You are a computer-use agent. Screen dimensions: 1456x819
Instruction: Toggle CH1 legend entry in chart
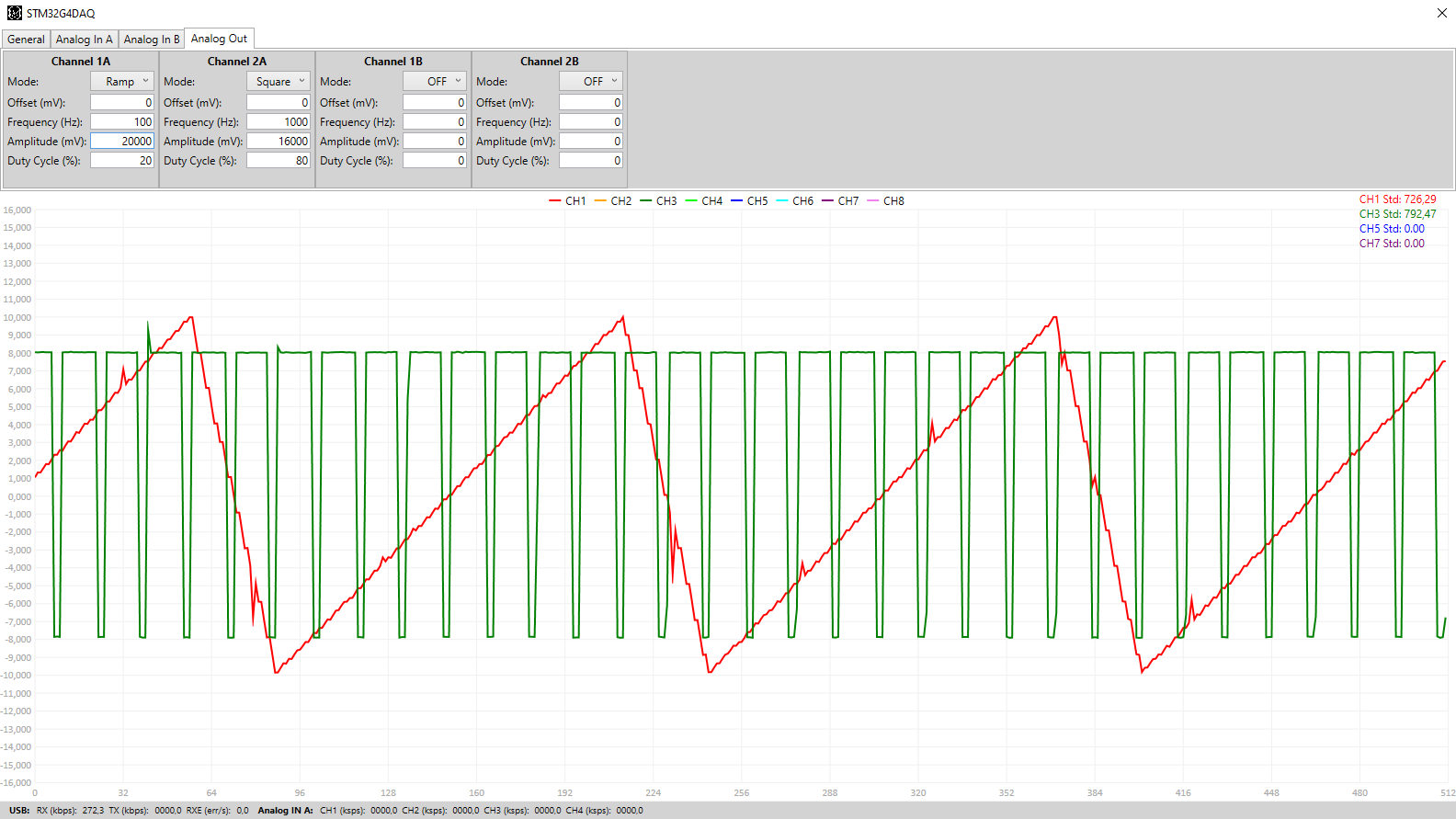pyautogui.click(x=567, y=200)
